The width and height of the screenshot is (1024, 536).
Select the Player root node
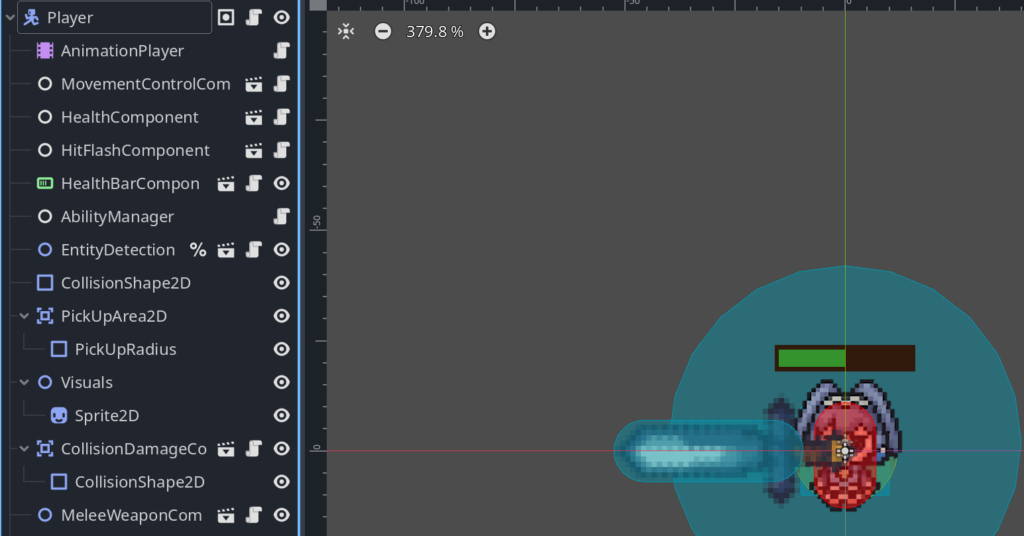70,18
